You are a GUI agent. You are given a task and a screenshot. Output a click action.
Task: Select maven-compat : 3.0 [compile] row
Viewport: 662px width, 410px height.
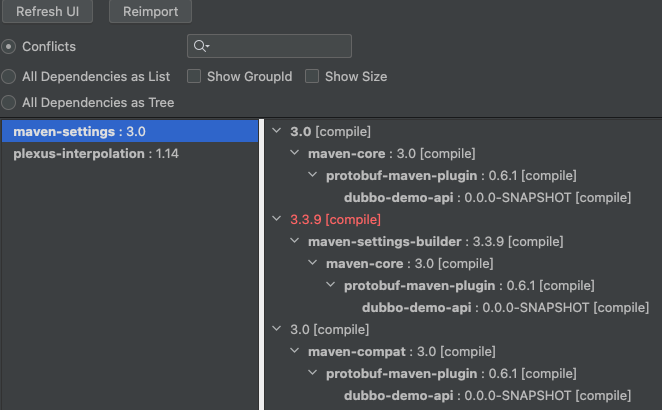402,351
